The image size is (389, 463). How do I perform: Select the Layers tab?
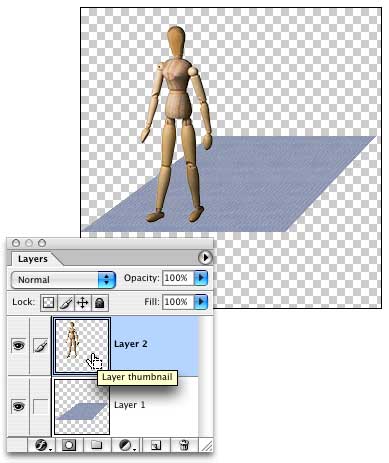pyautogui.click(x=33, y=259)
